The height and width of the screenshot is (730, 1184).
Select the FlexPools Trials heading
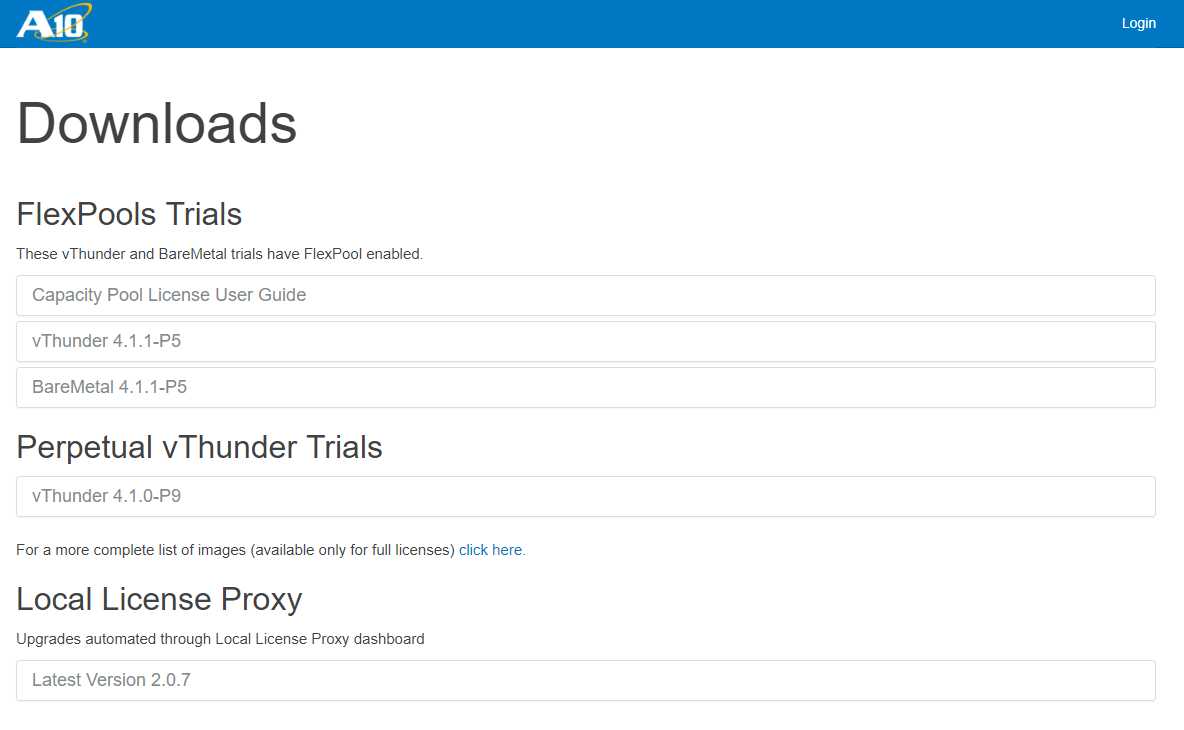(129, 214)
